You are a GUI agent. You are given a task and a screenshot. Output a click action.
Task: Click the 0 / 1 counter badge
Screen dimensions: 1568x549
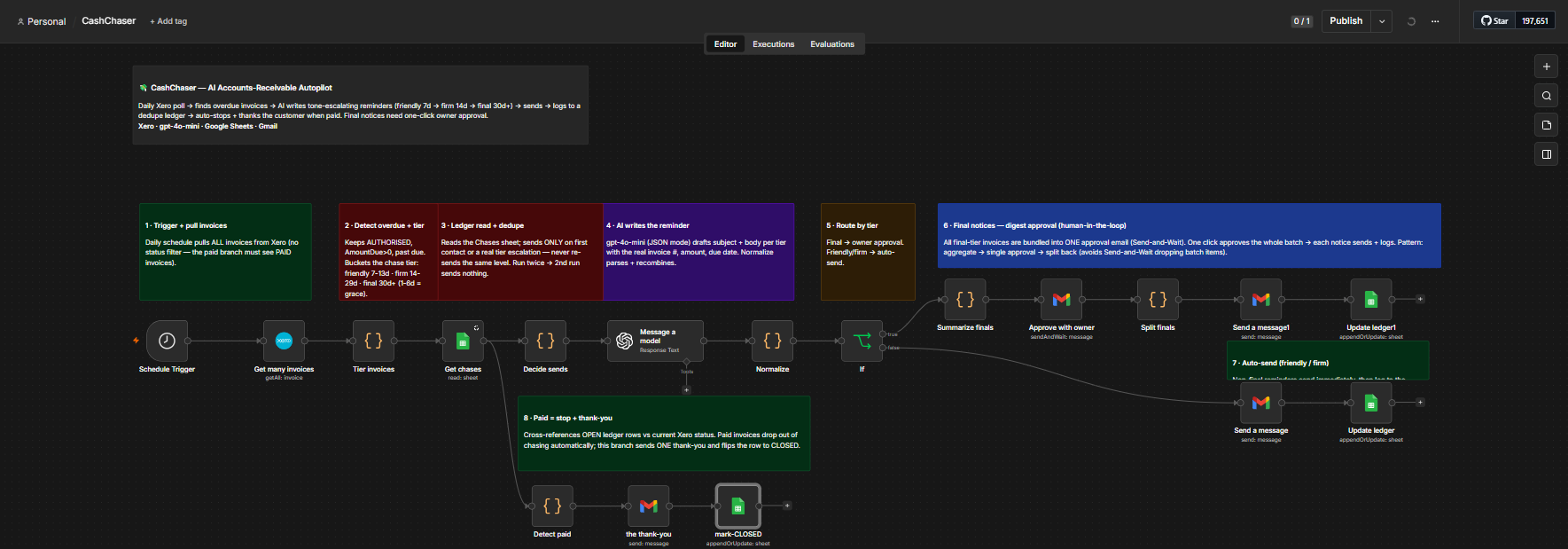coord(1301,21)
